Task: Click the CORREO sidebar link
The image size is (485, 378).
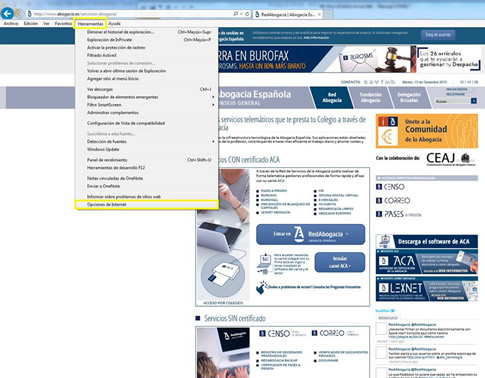Action: click(x=393, y=201)
